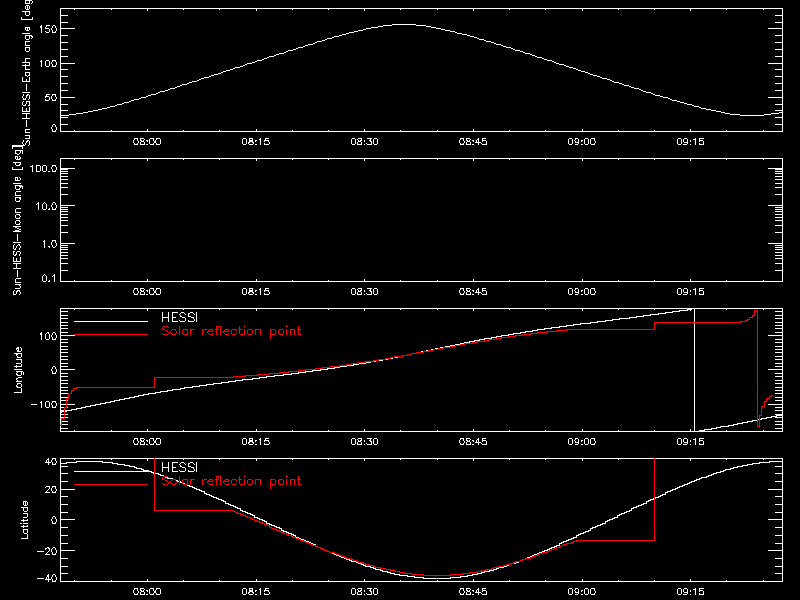Pick 08:00 label under the Moon angle plot
Image resolution: width=800 pixels, height=600 pixels.
pos(147,292)
